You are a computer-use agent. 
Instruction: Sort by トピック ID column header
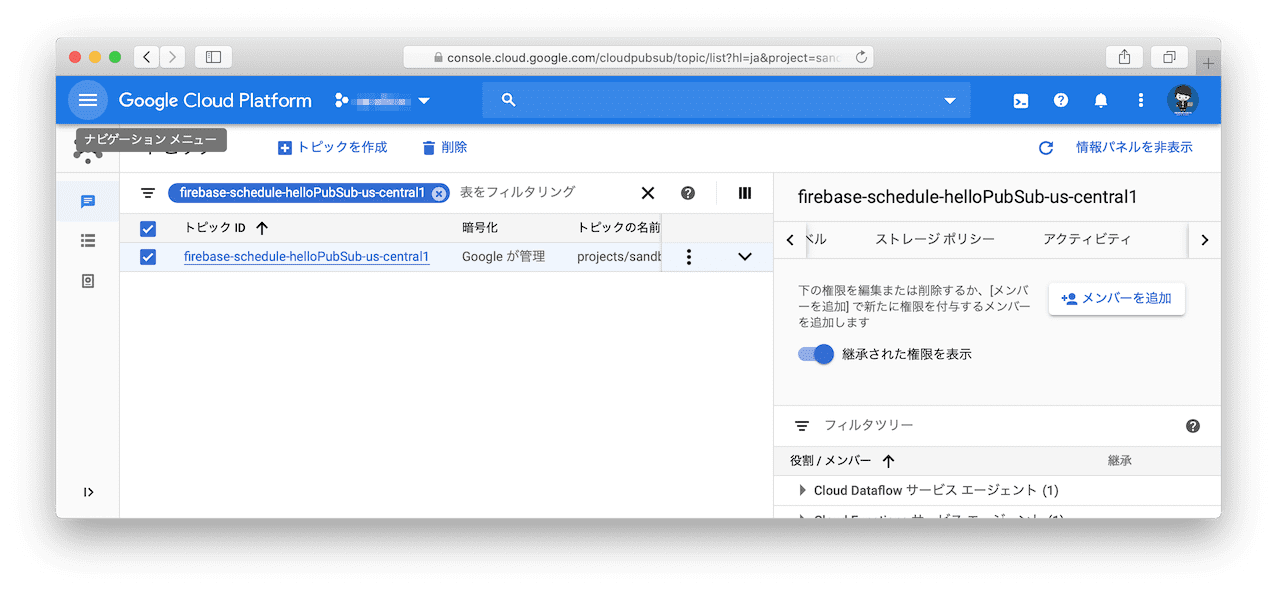click(x=226, y=228)
